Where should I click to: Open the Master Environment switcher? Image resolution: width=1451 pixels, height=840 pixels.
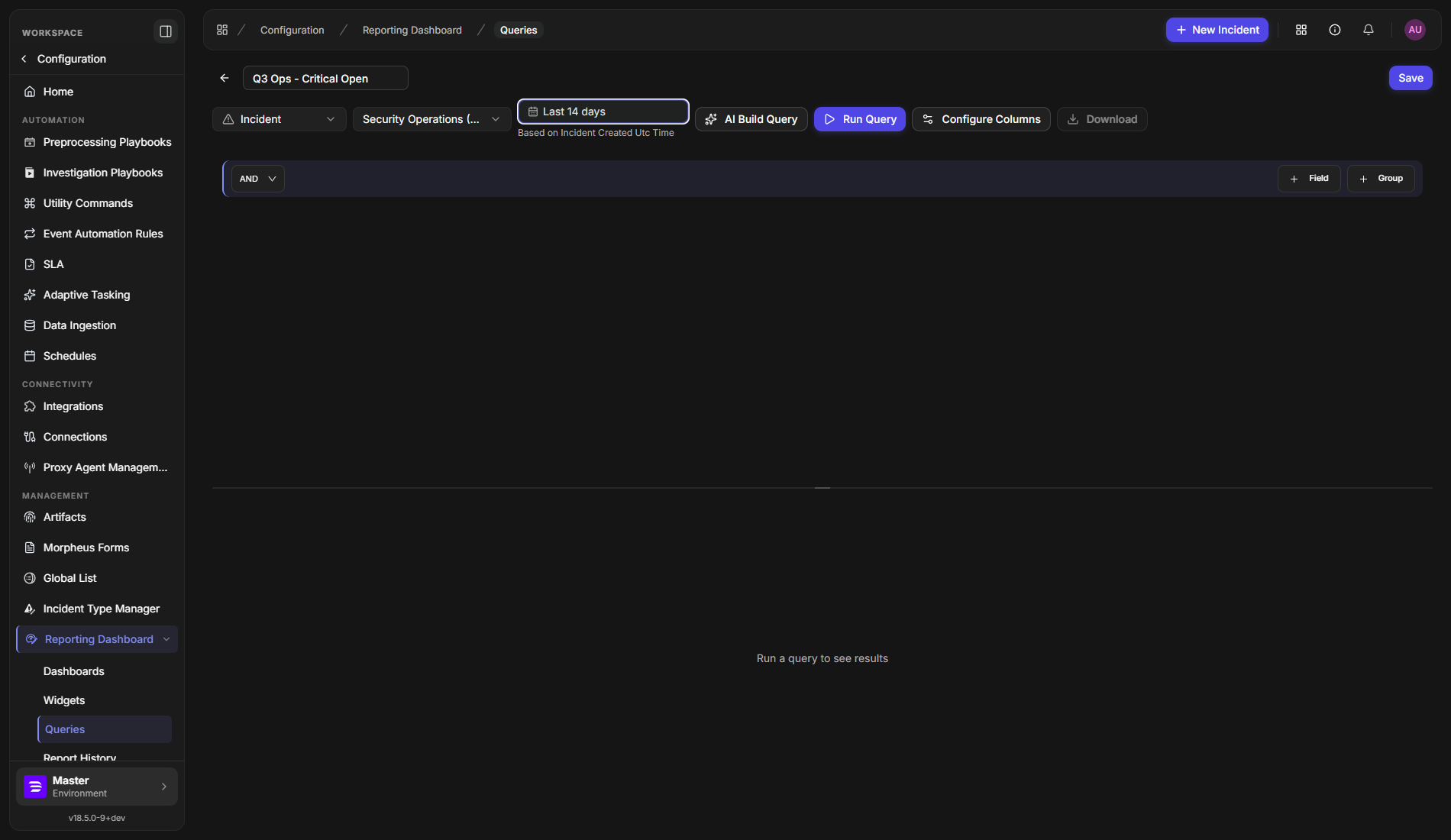[x=96, y=787]
